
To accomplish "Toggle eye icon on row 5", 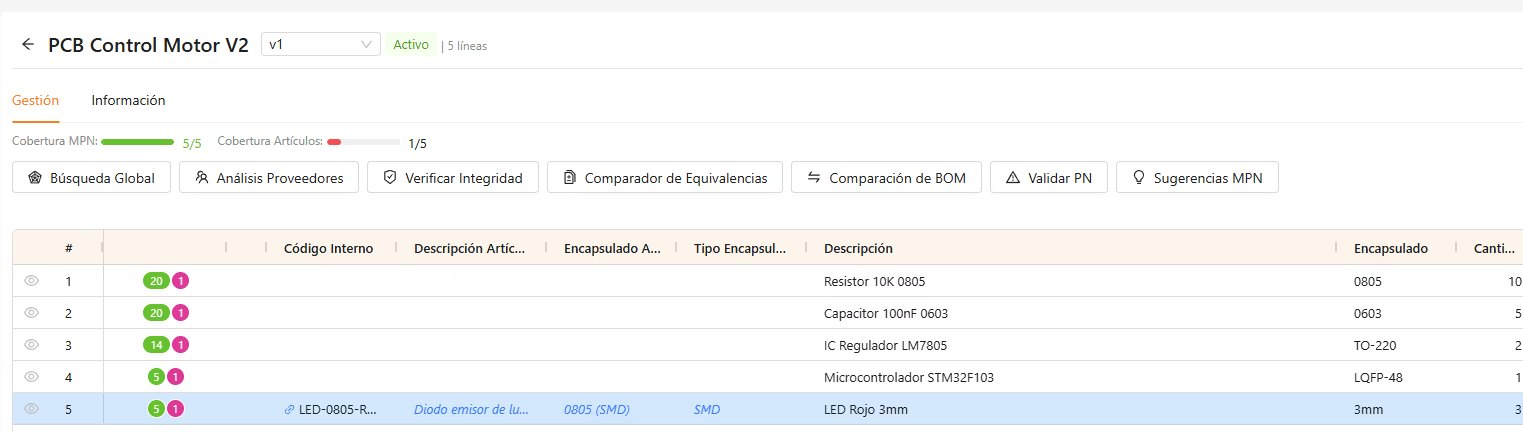I will [31, 409].
